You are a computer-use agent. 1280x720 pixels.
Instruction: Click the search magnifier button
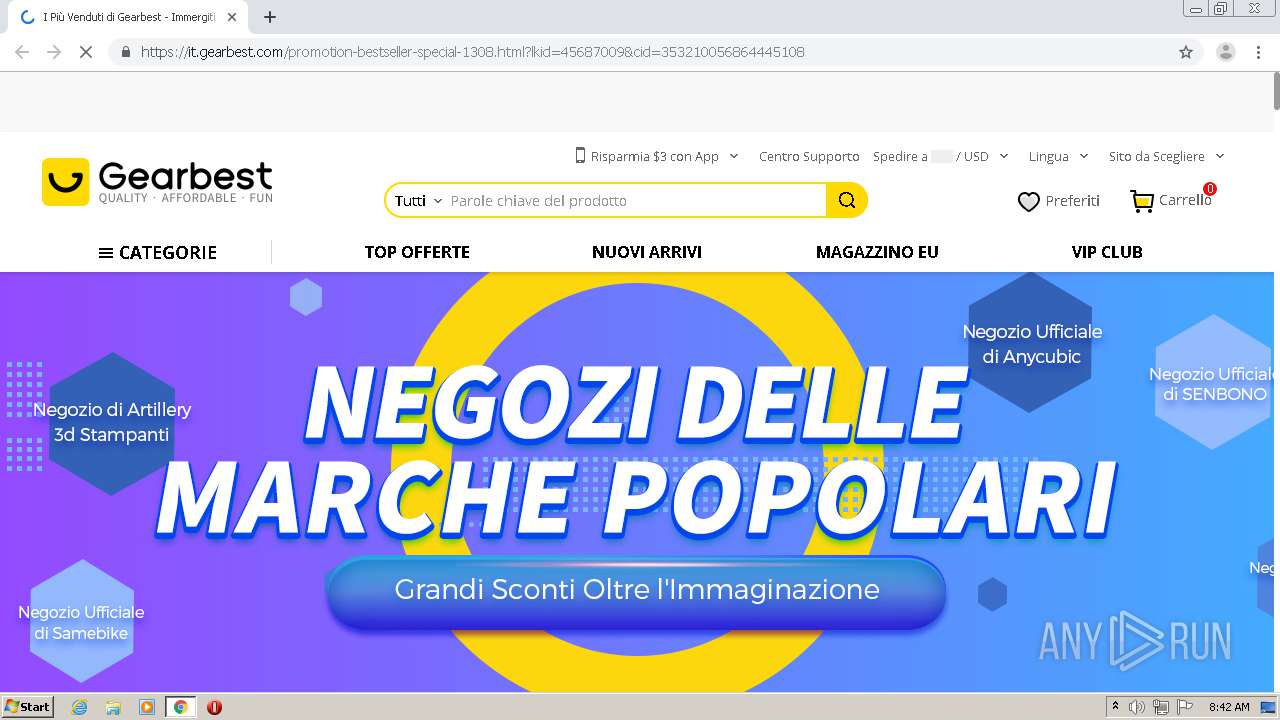pos(846,200)
